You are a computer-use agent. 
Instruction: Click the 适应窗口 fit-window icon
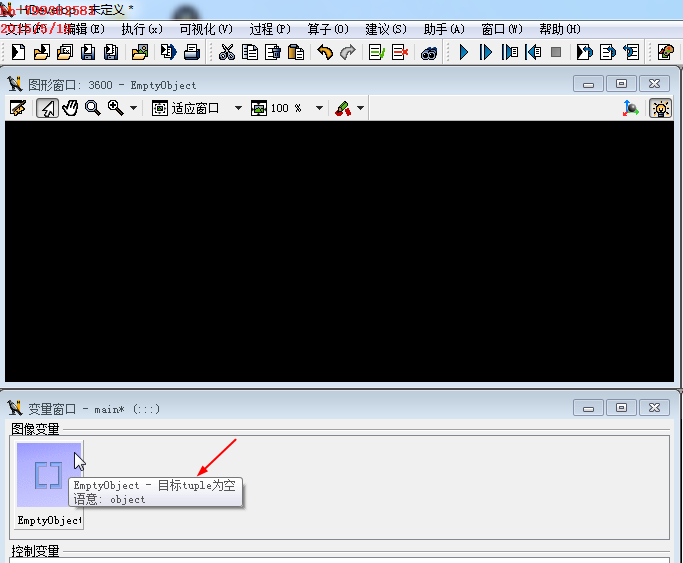tap(159, 108)
